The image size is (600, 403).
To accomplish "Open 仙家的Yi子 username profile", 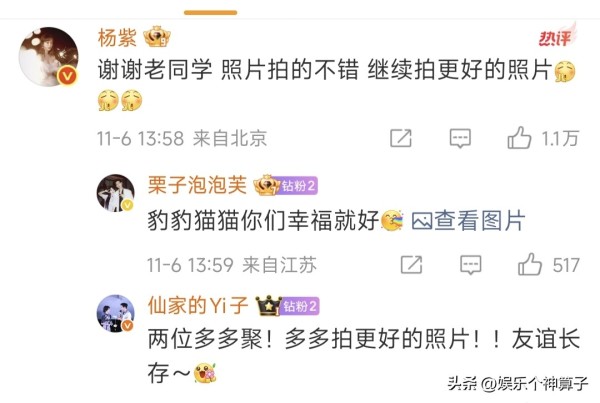I will pyautogui.click(x=198, y=306).
